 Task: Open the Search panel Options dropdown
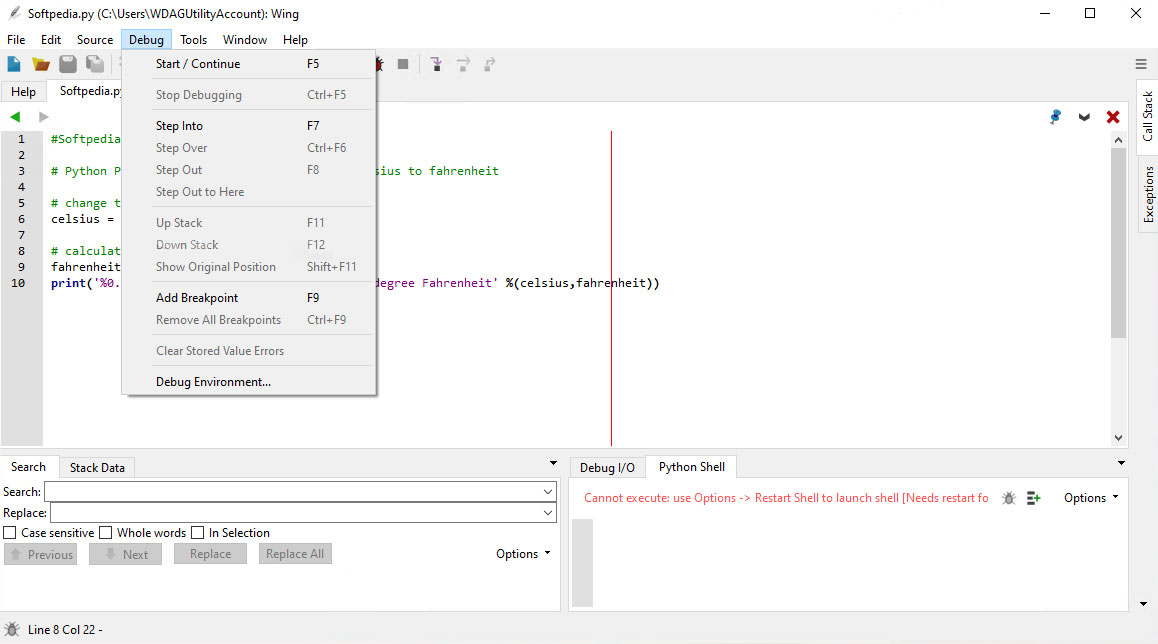[x=523, y=554]
